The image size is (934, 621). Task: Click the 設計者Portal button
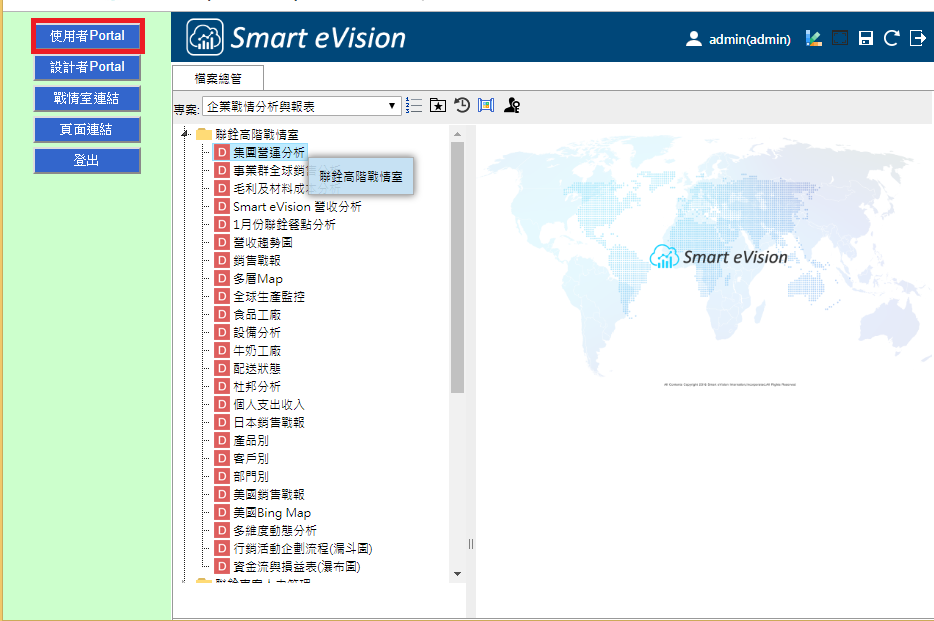coord(87,67)
